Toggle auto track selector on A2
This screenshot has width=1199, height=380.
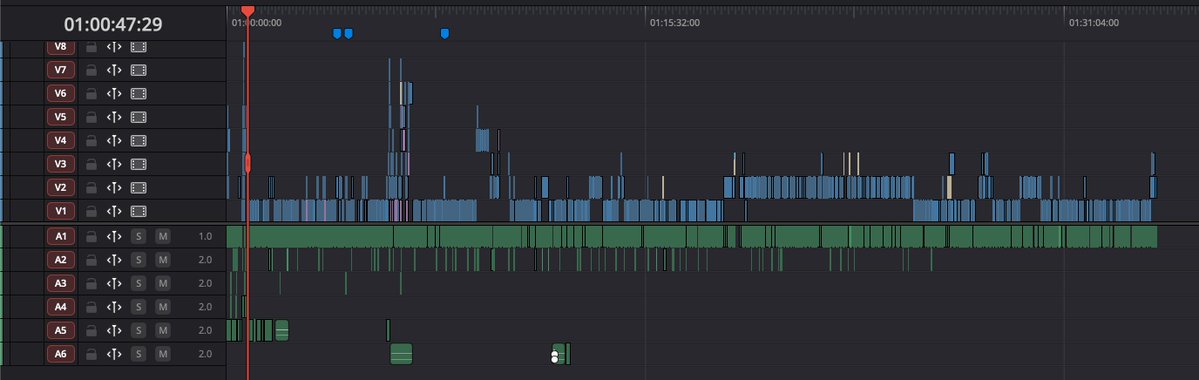point(114,260)
